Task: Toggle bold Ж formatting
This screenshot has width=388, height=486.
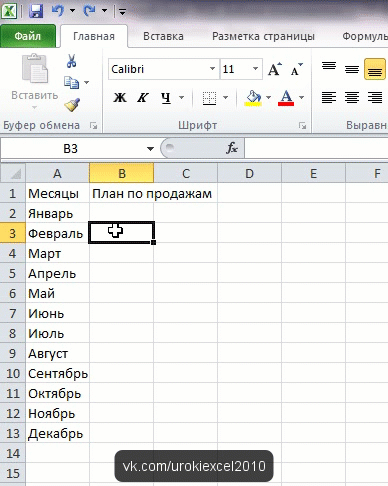Action: coord(120,98)
